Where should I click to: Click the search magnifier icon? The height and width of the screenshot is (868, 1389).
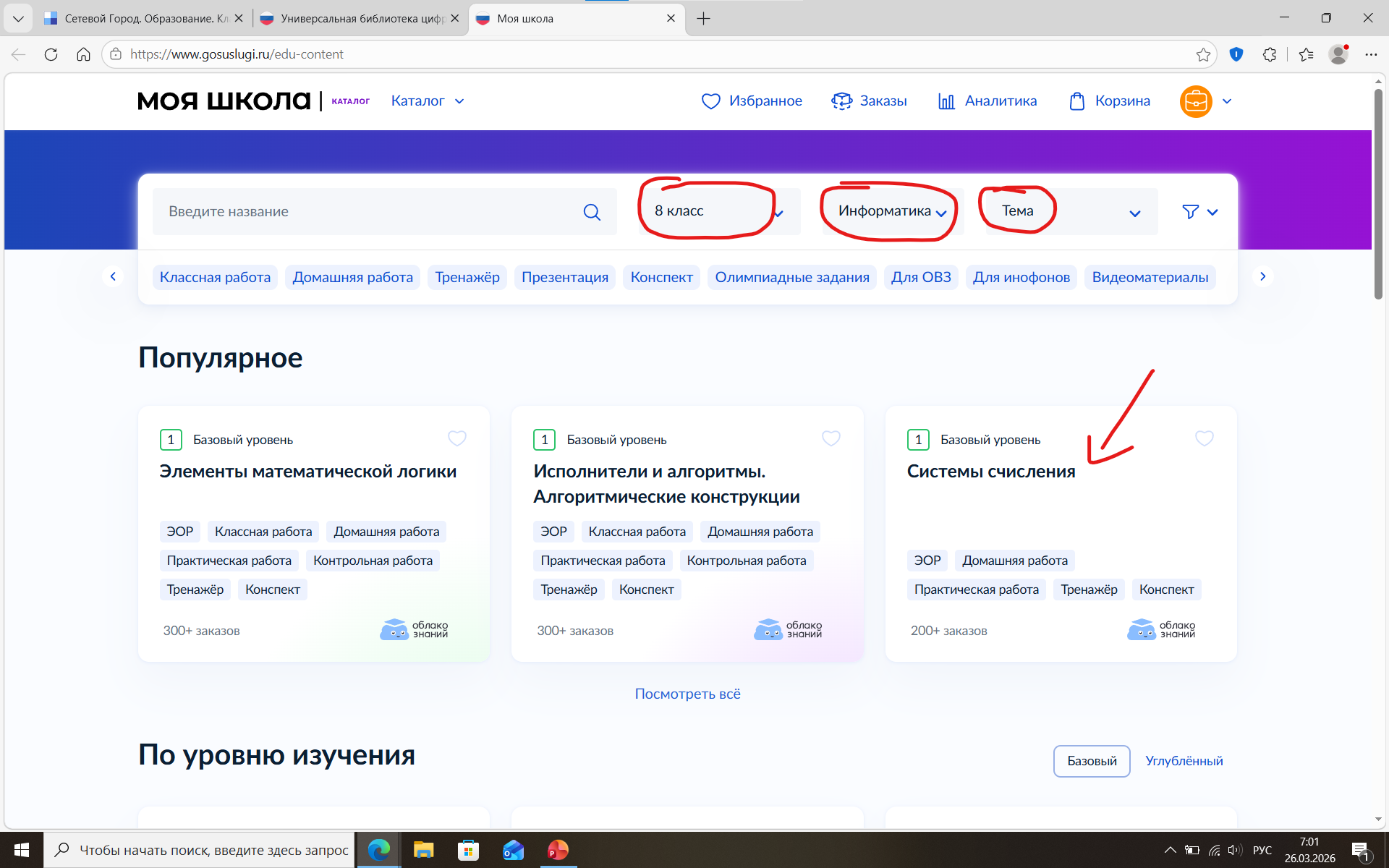point(592,212)
